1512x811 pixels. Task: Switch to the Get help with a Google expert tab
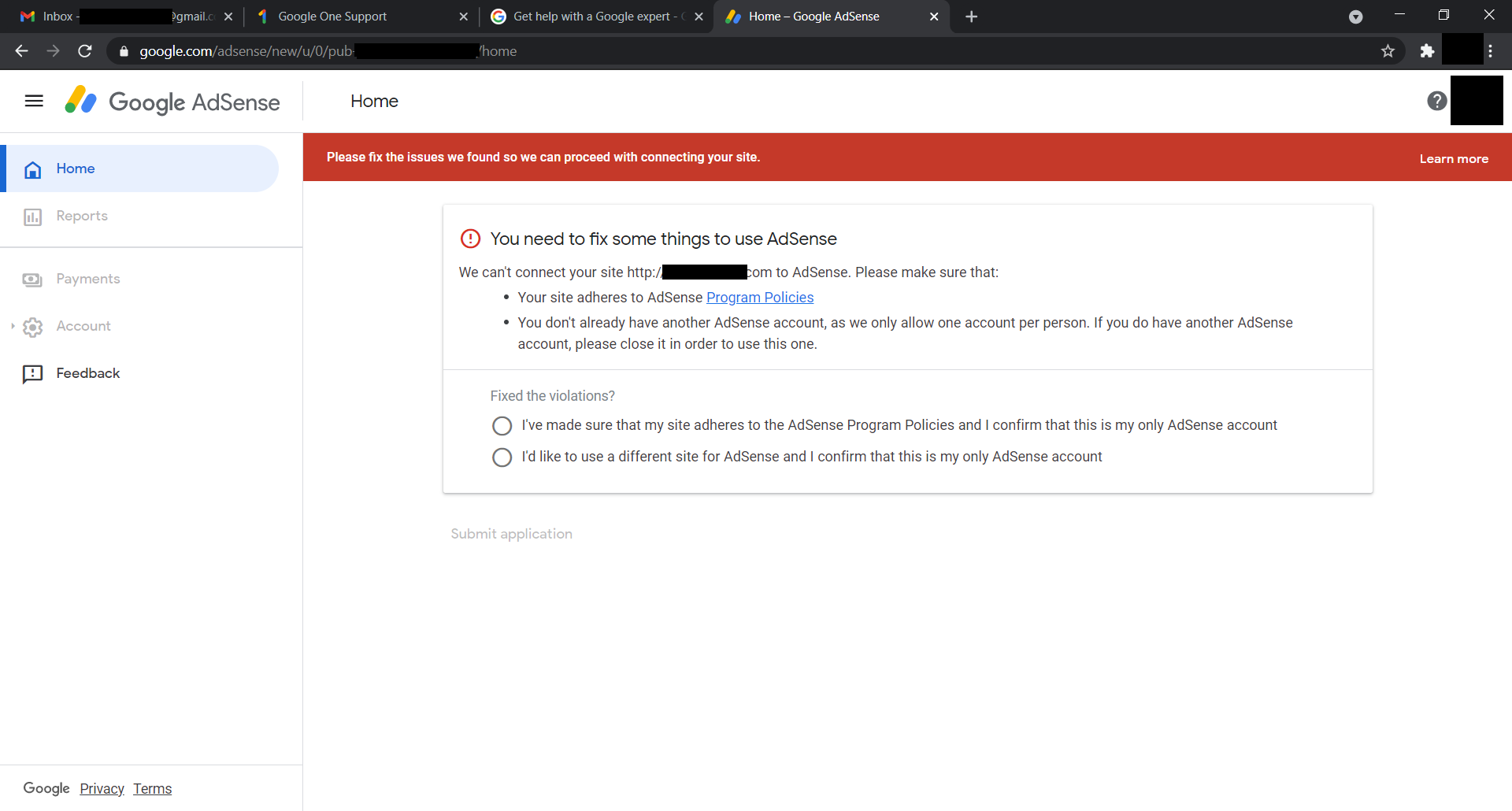pyautogui.click(x=596, y=17)
